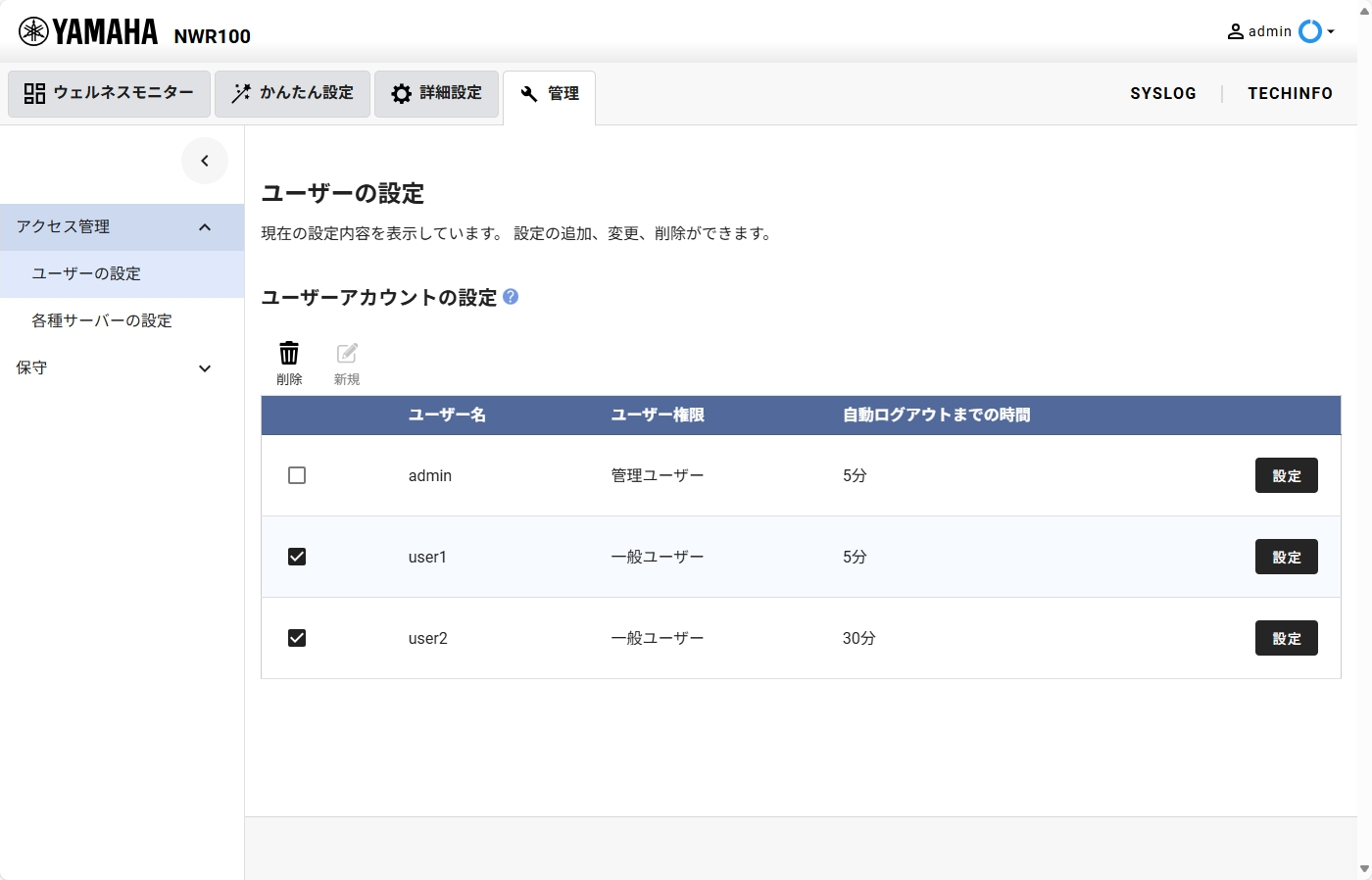Click the gear icon on 詳細設定
The image size is (1372, 880).
tap(401, 92)
